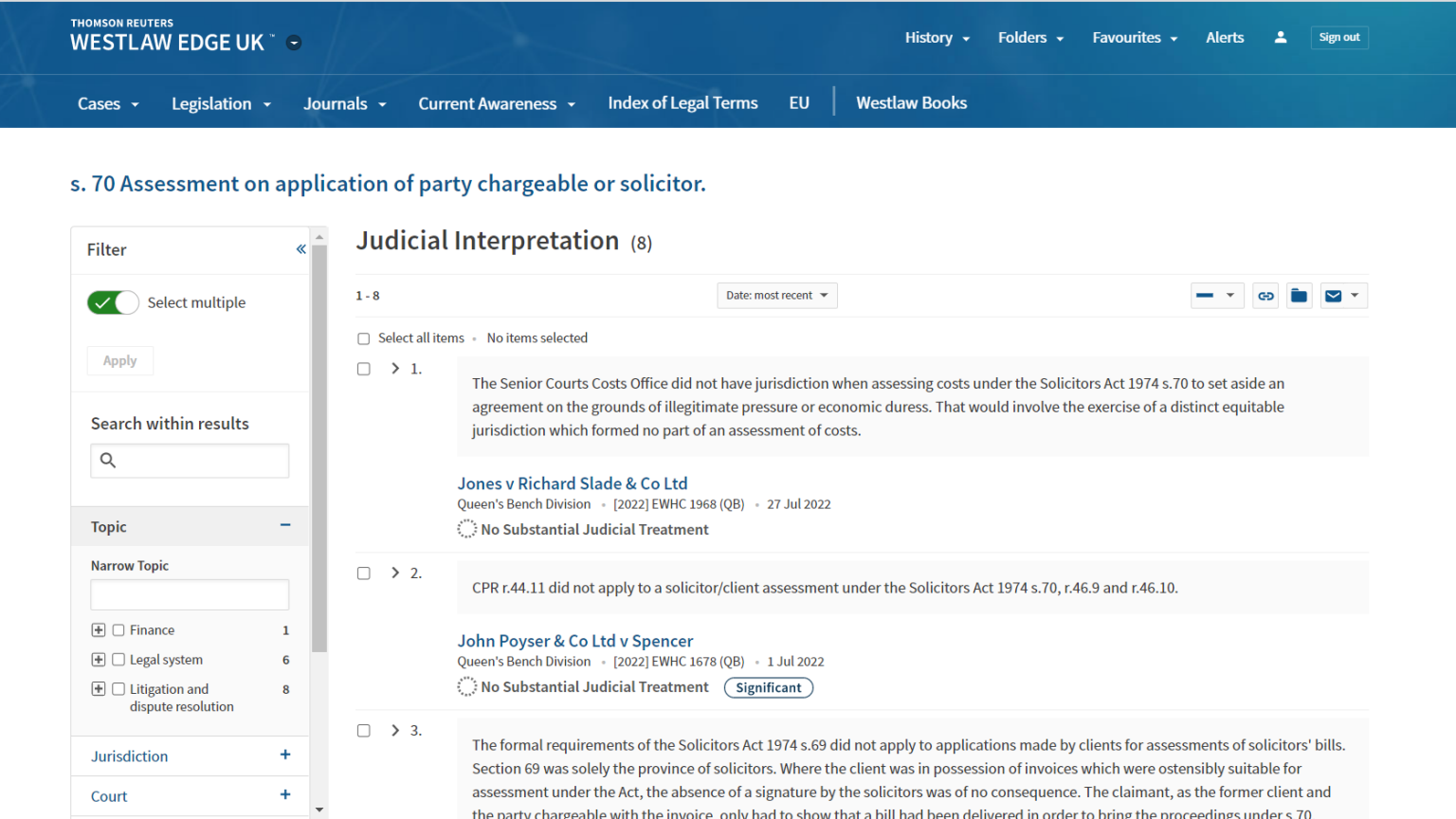Image resolution: width=1456 pixels, height=819 pixels.
Task: Open your account profile icon
Action: 1280,37
